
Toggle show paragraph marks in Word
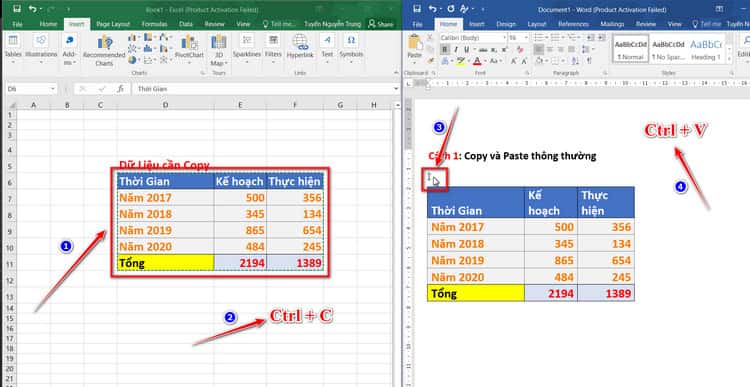[x=589, y=61]
